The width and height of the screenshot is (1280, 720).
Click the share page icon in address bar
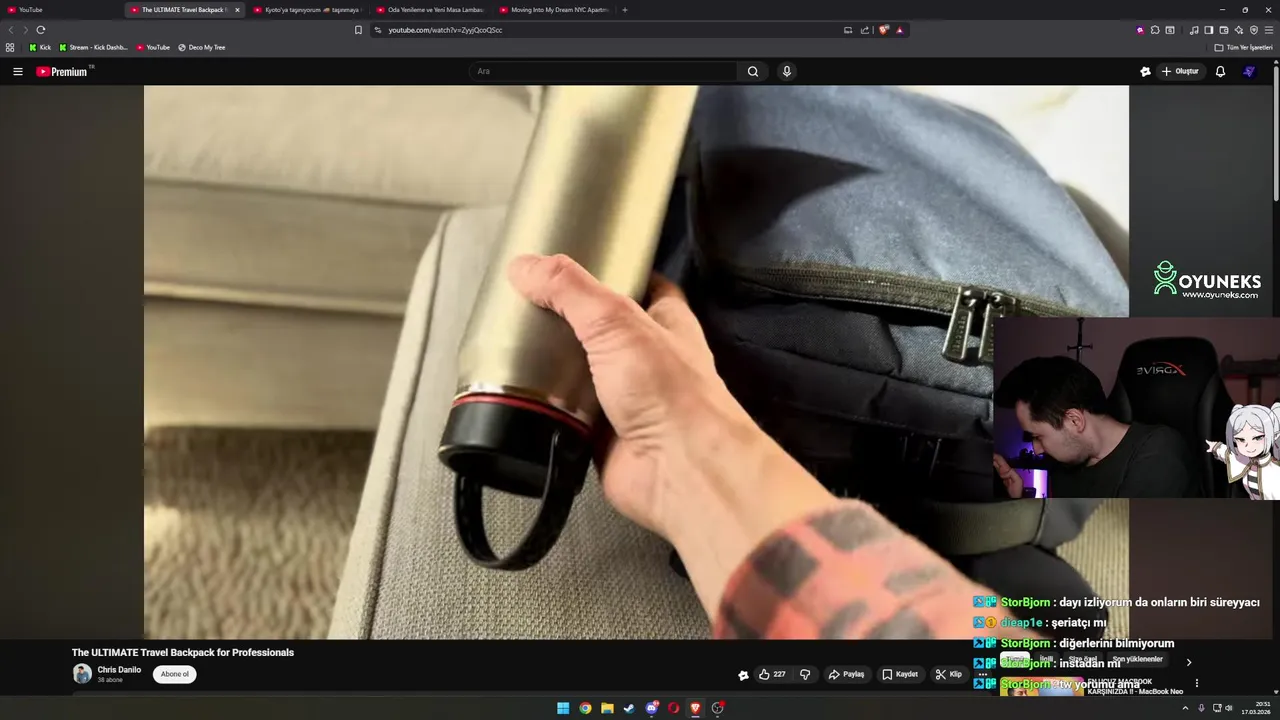click(x=865, y=30)
